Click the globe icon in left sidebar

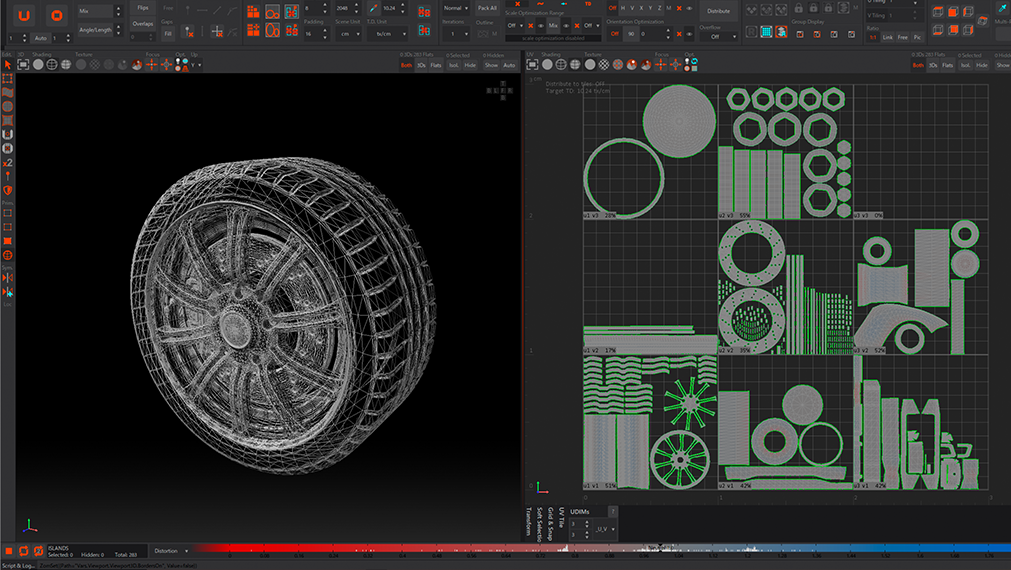(x=8, y=255)
